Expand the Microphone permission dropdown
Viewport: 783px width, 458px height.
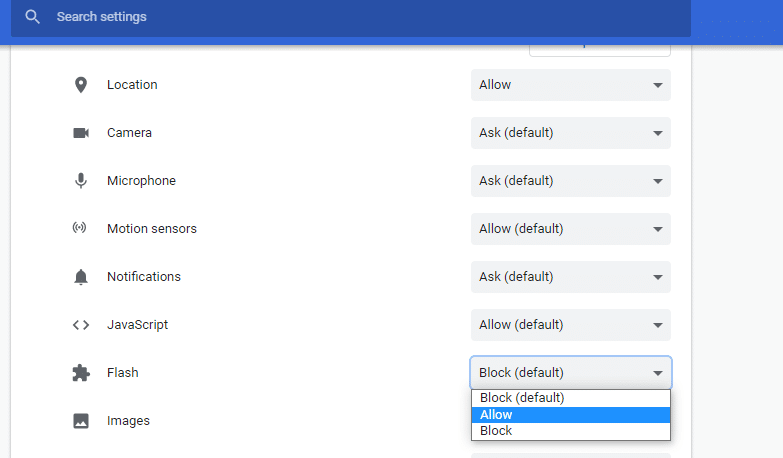570,181
